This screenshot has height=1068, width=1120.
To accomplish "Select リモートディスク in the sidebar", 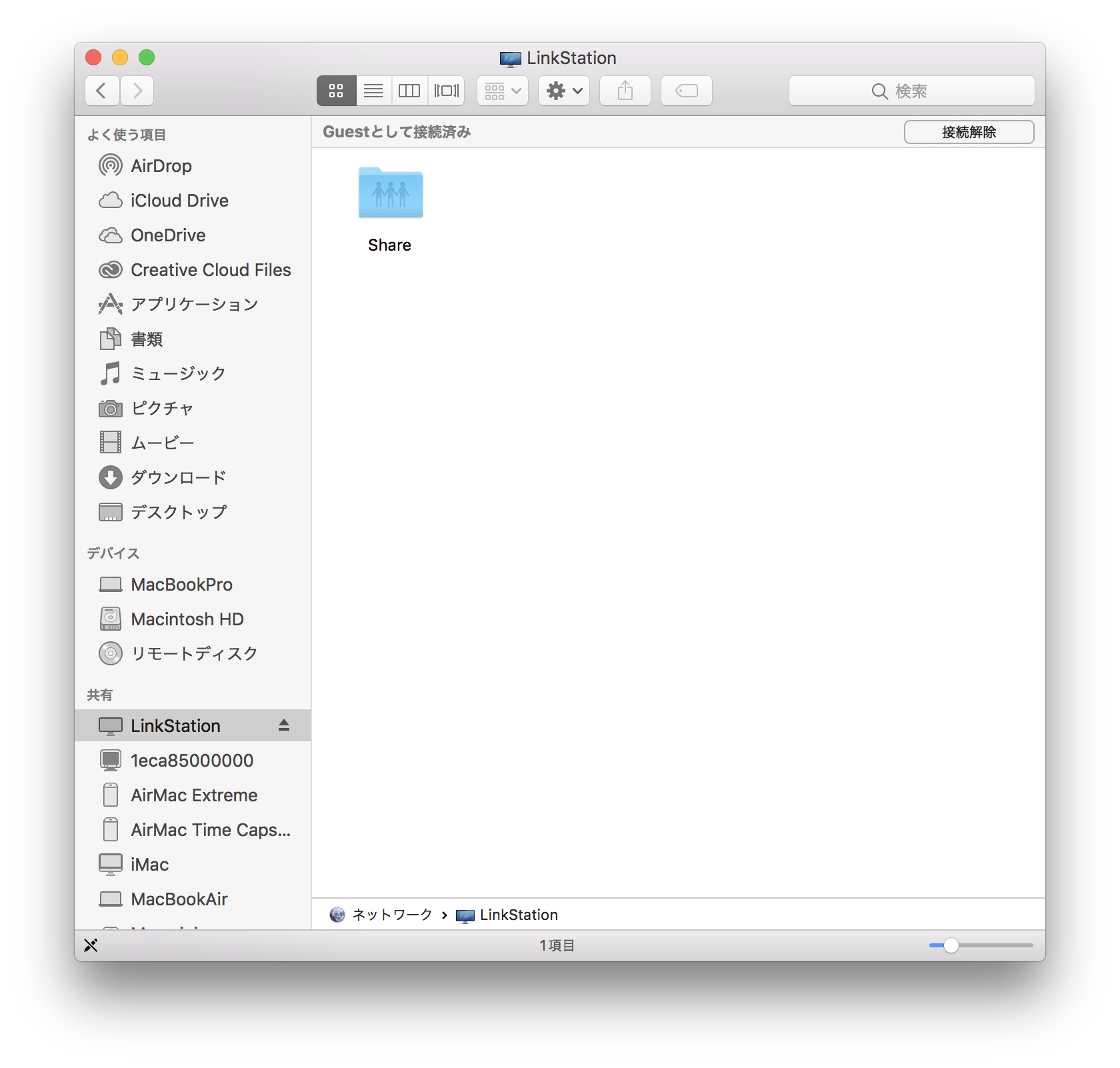I will 193,653.
